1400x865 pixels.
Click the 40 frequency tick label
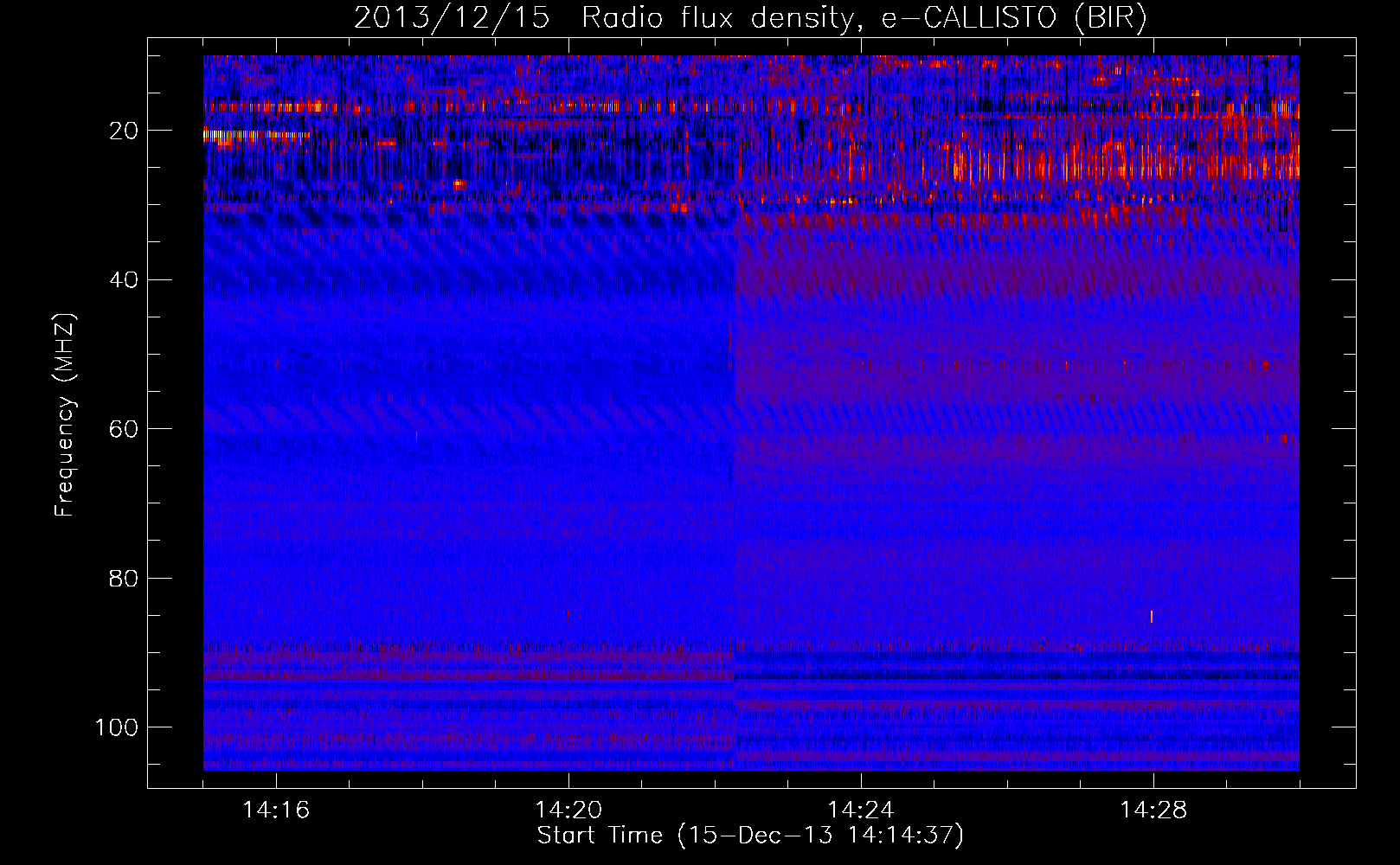125,280
